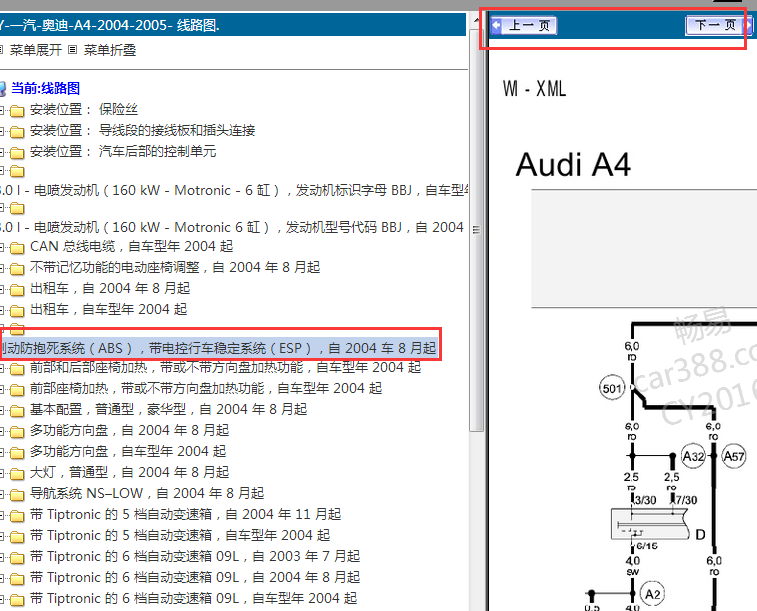Select 不带记忆功能的电动座椅调整 entry
This screenshot has width=757, height=611.
[175, 267]
